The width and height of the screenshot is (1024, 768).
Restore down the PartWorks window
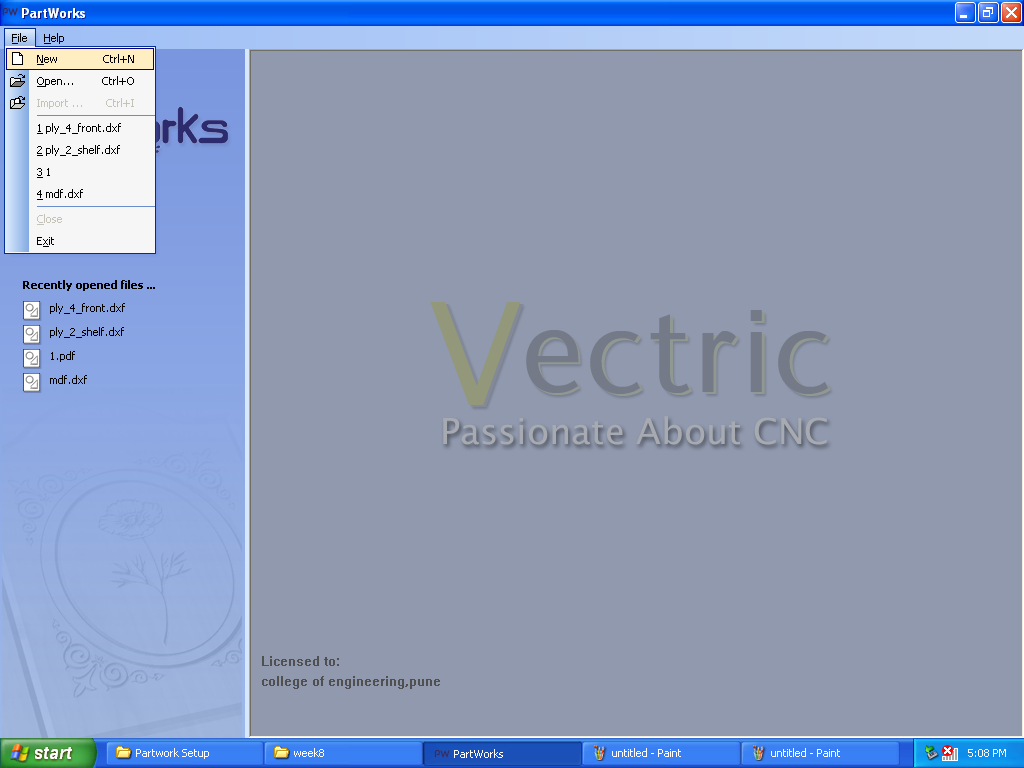pos(988,12)
